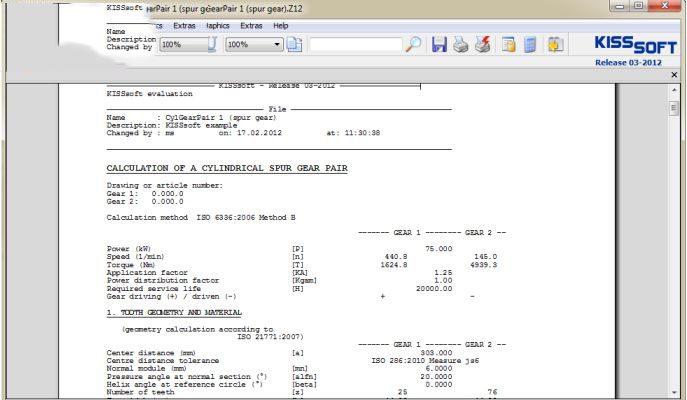Image resolution: width=687 pixels, height=400 pixels.
Task: Minimize the KISSsoft window
Action: pos(620,6)
